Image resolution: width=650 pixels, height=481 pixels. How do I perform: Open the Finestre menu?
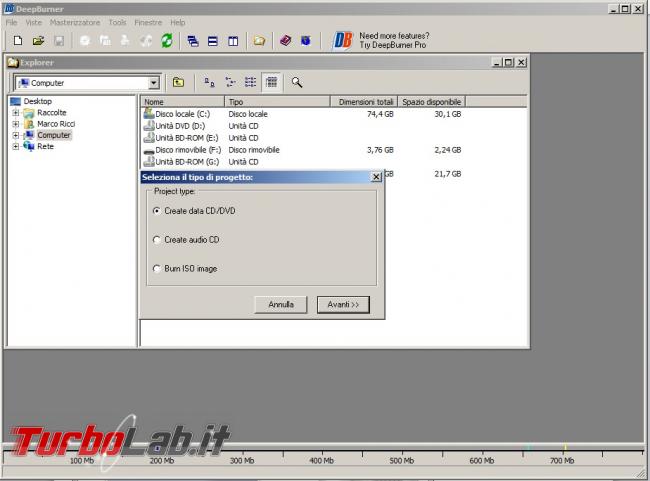click(x=148, y=22)
